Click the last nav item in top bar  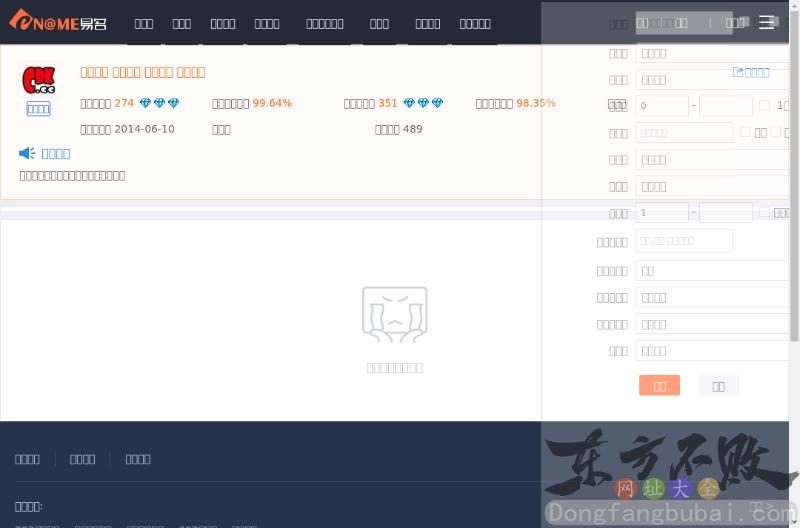pos(475,23)
